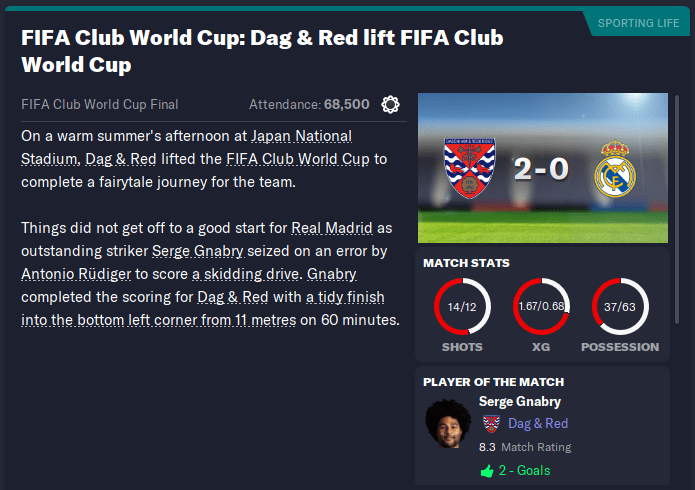Viewport: 695px width, 490px height.
Task: Open the Serge Gnabry link in article text
Action: (x=198, y=250)
